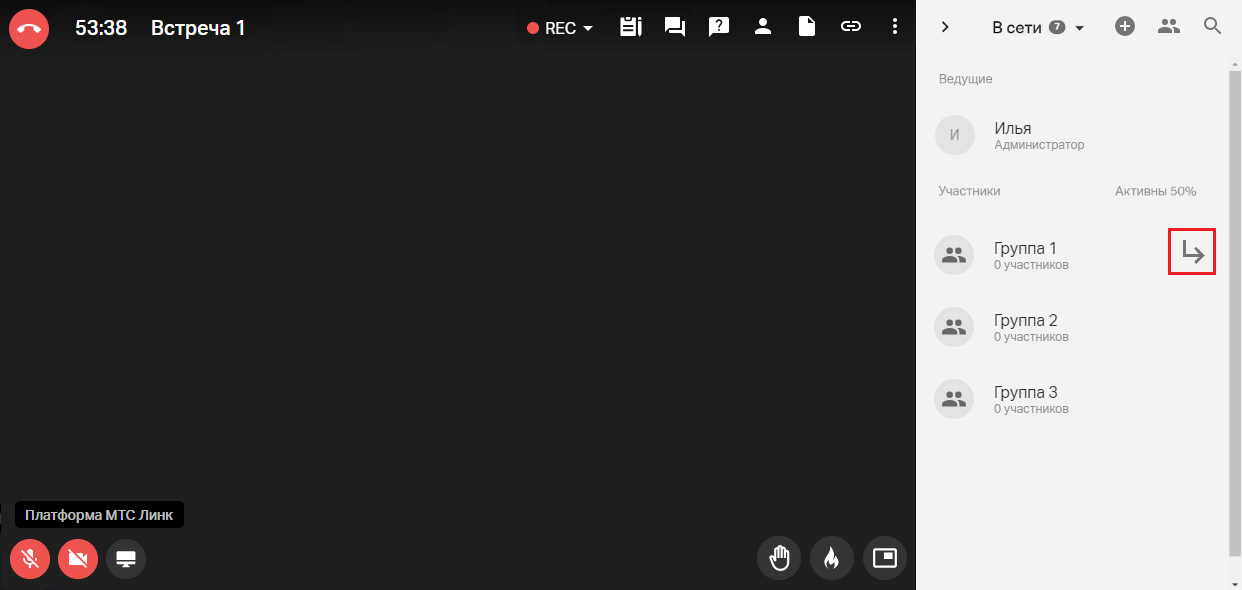Click the Группа 3 group avatar icon
This screenshot has width=1242, height=590.
point(954,399)
